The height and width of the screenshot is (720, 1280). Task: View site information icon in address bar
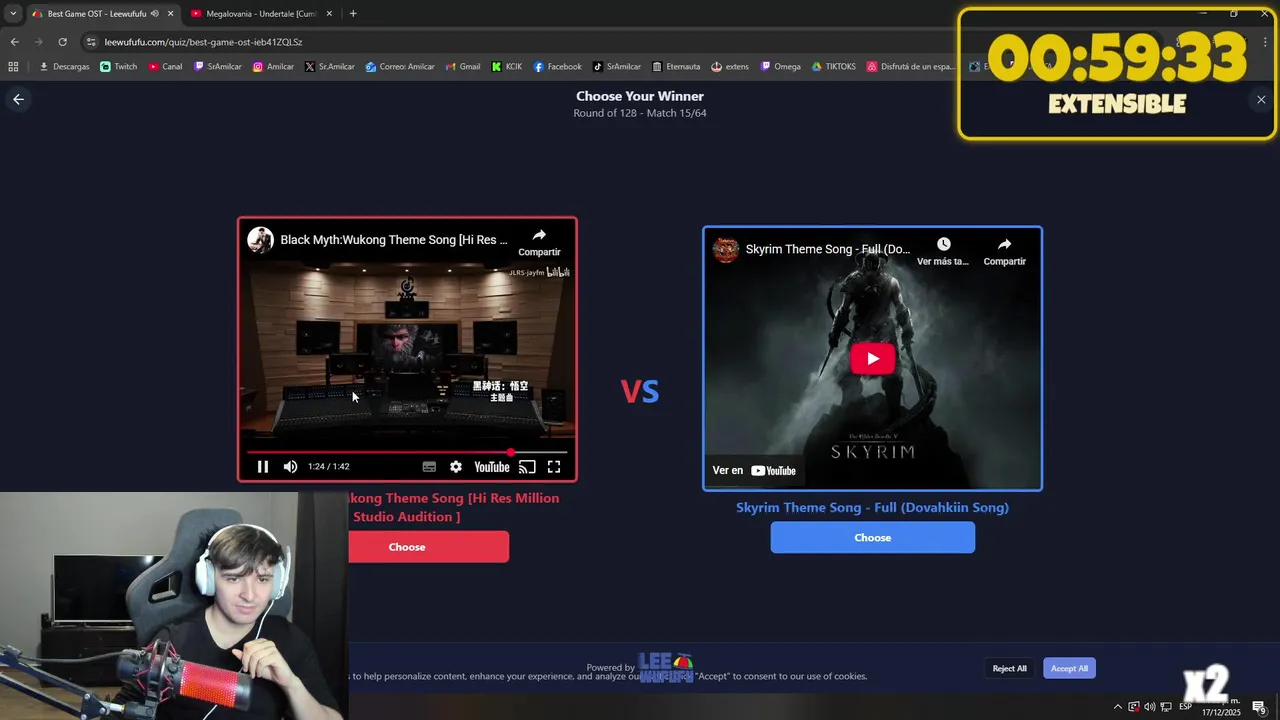(91, 42)
